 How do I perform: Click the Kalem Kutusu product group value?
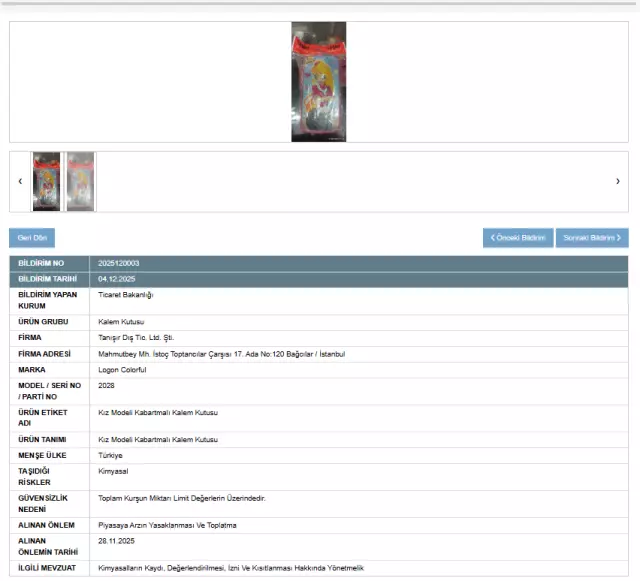coord(121,322)
